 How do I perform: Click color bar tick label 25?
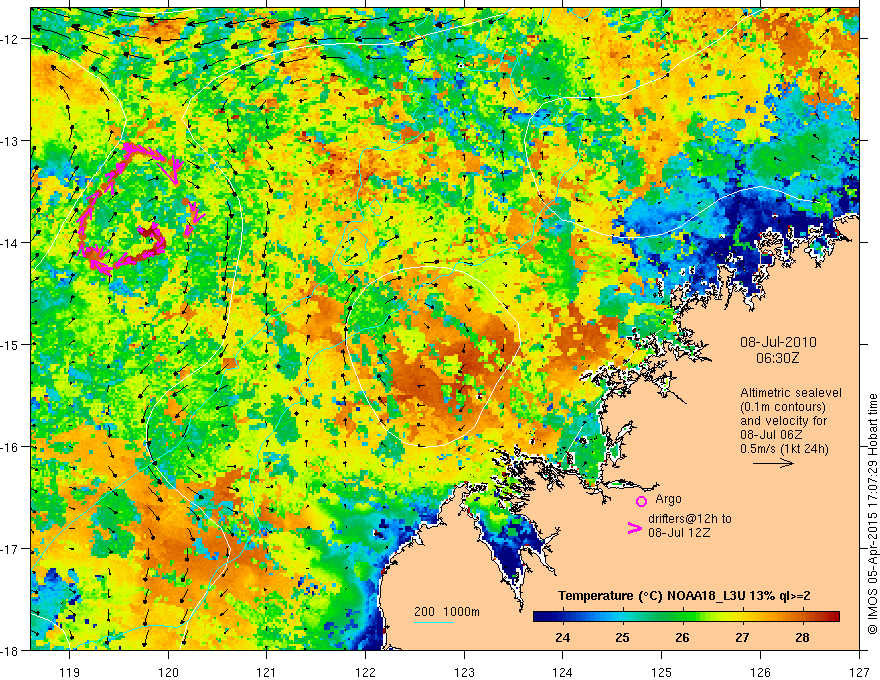(x=622, y=638)
